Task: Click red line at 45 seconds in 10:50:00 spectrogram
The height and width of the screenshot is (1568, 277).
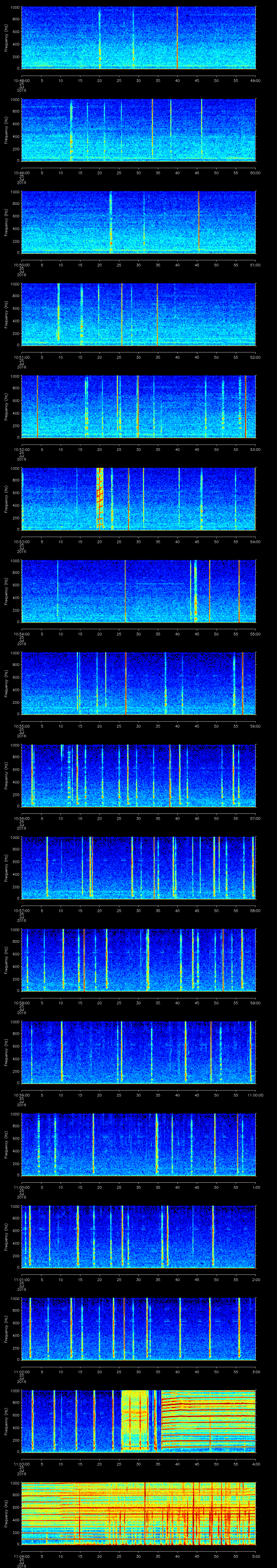Action: [x=199, y=222]
